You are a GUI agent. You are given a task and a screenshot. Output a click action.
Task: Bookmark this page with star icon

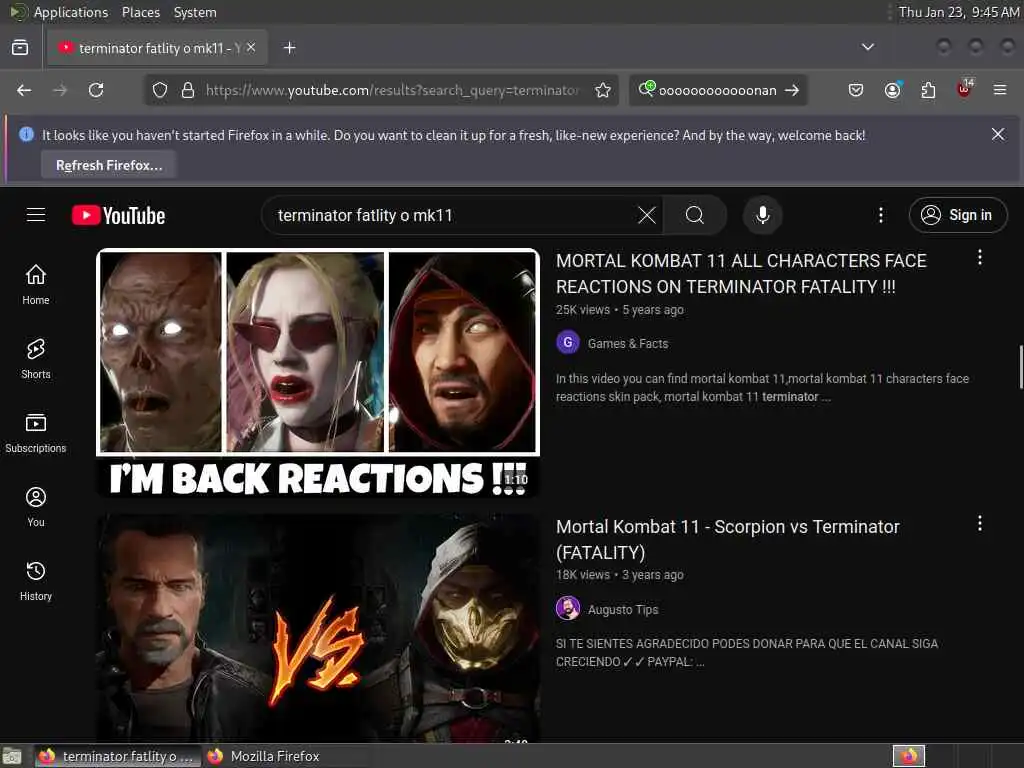pos(603,90)
